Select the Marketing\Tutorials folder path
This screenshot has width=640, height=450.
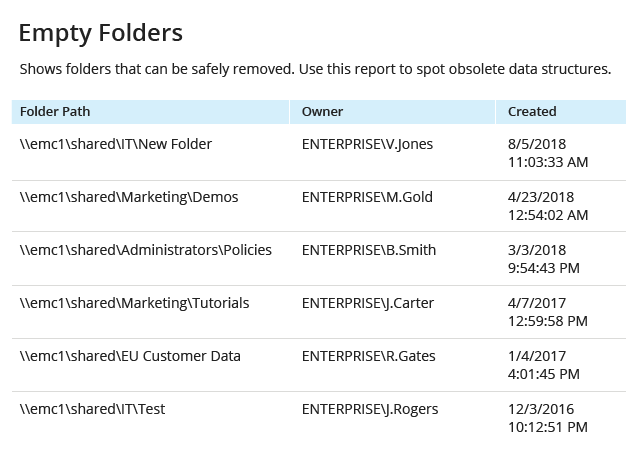(134, 303)
